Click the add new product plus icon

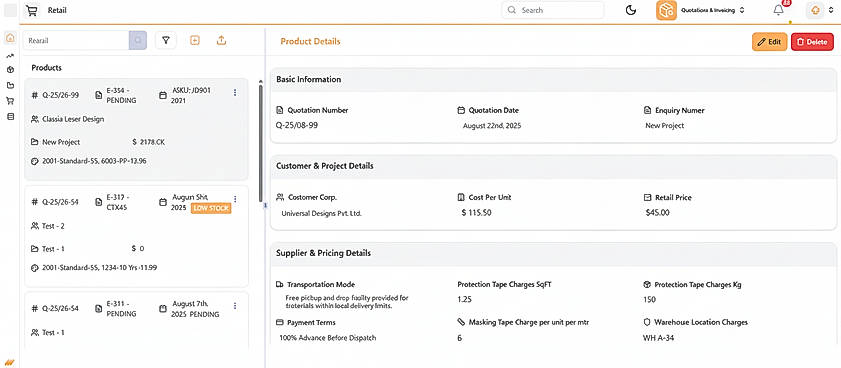tap(195, 40)
